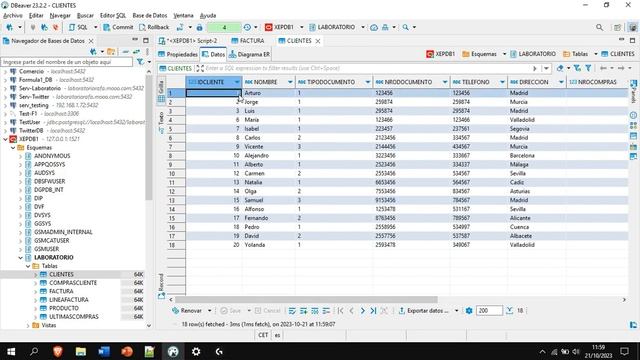
Task: Open Renovar refresh options dropdown
Action: [x=209, y=311]
